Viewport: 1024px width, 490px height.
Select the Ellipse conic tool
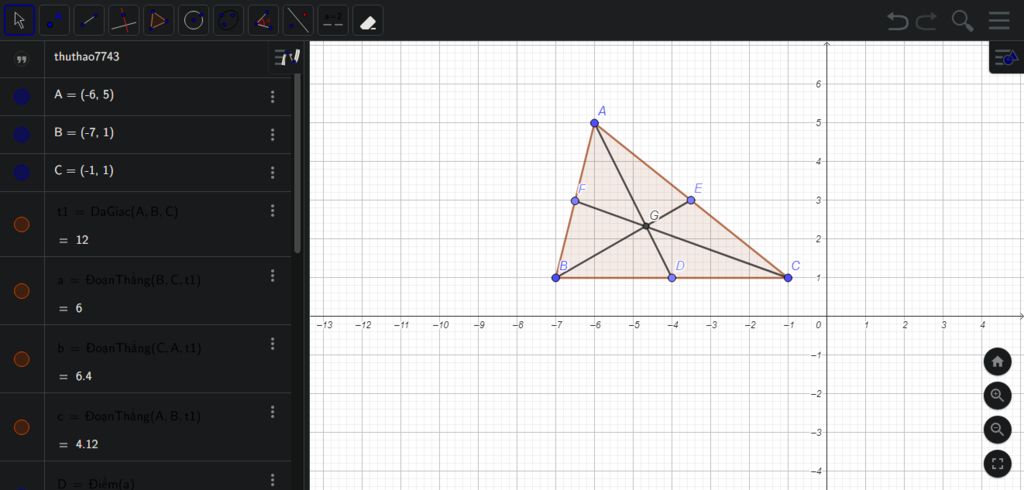tap(228, 20)
